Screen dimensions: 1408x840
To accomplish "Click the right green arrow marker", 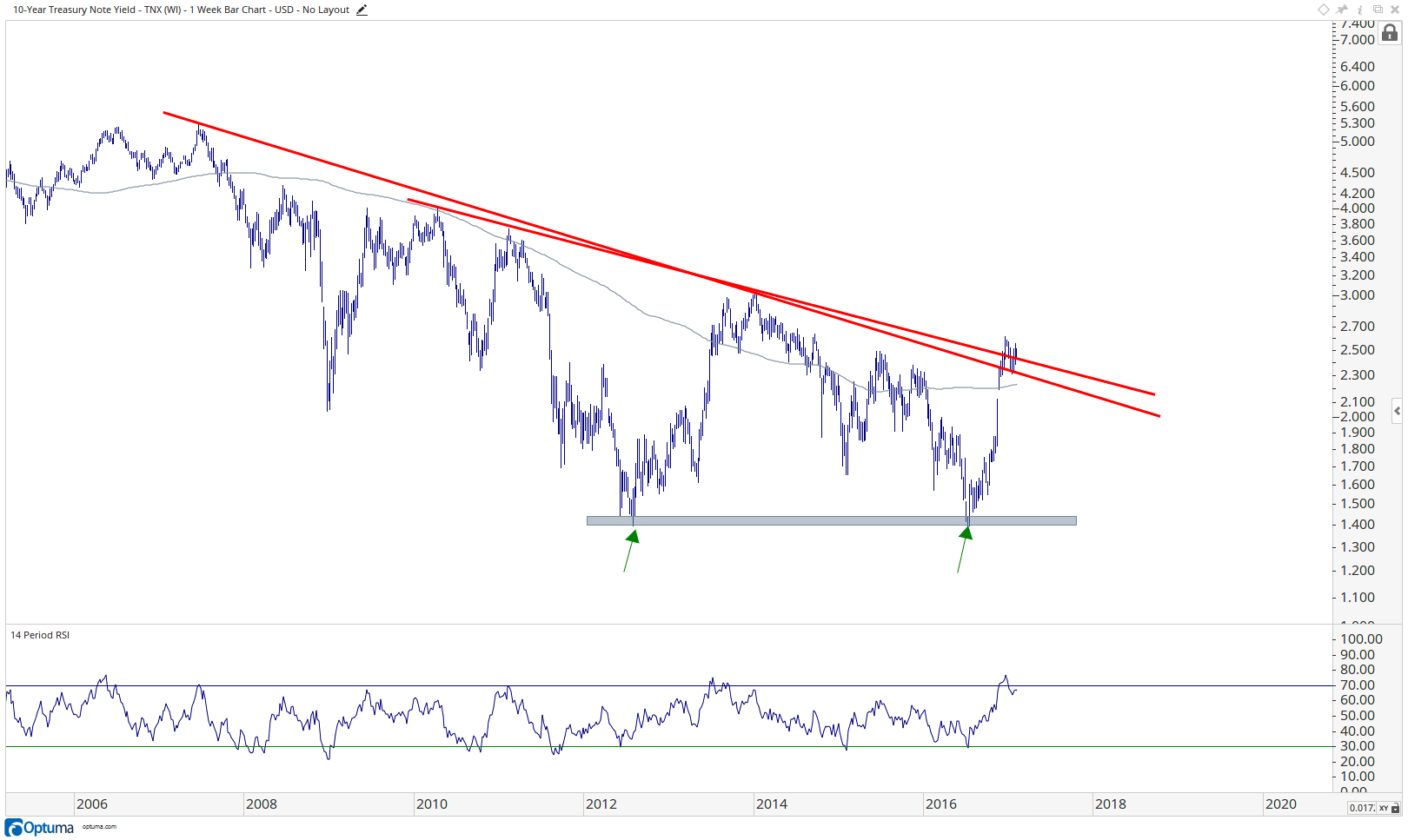I will pyautogui.click(x=964, y=550).
